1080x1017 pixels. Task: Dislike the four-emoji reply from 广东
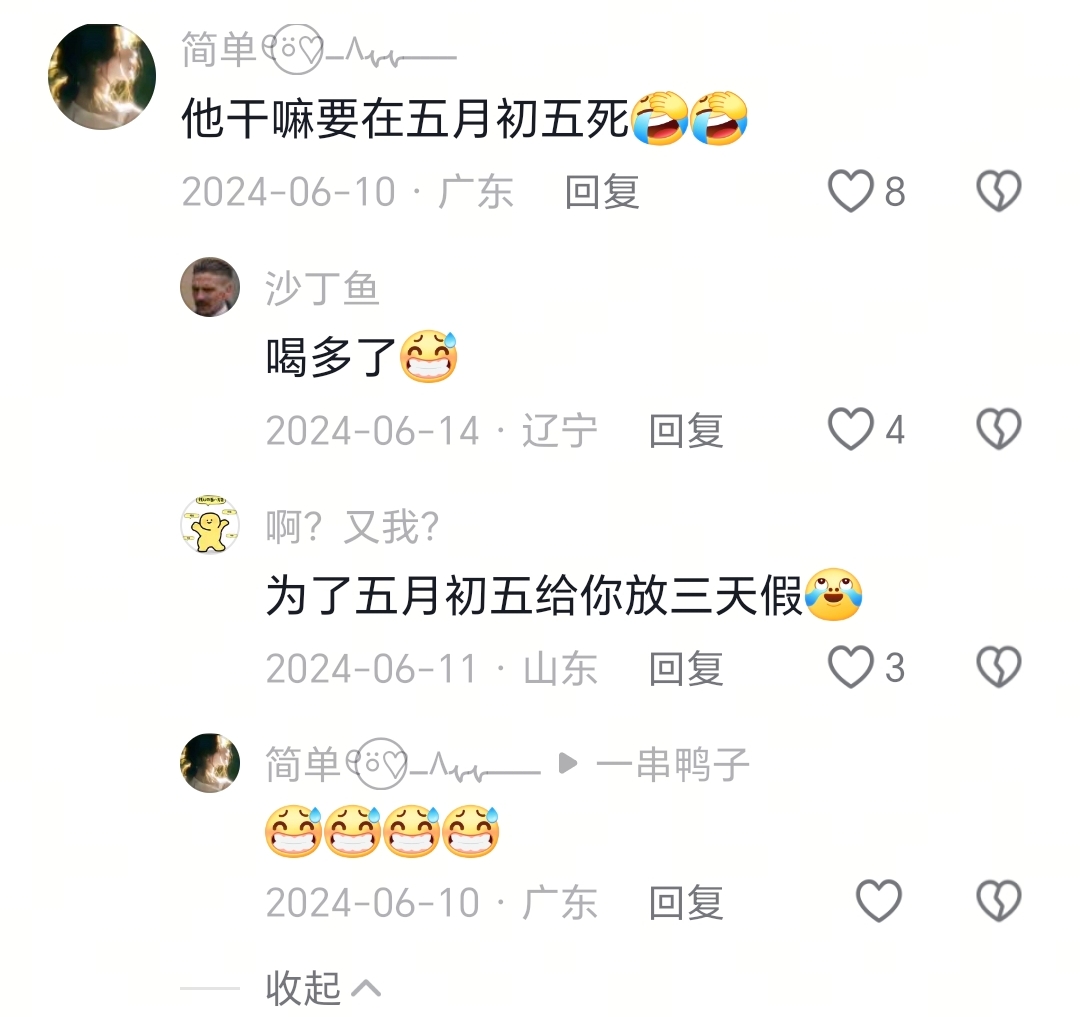pos(998,901)
